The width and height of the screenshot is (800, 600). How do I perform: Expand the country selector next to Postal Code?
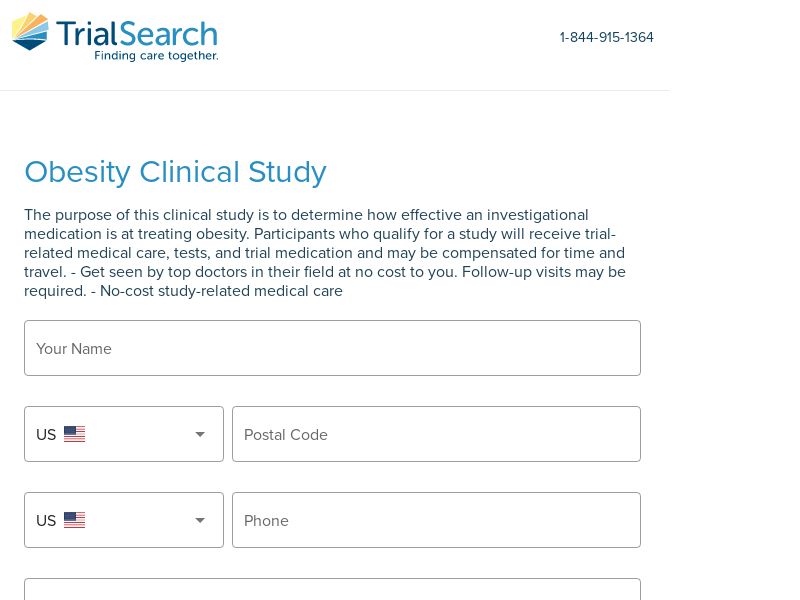pos(124,434)
